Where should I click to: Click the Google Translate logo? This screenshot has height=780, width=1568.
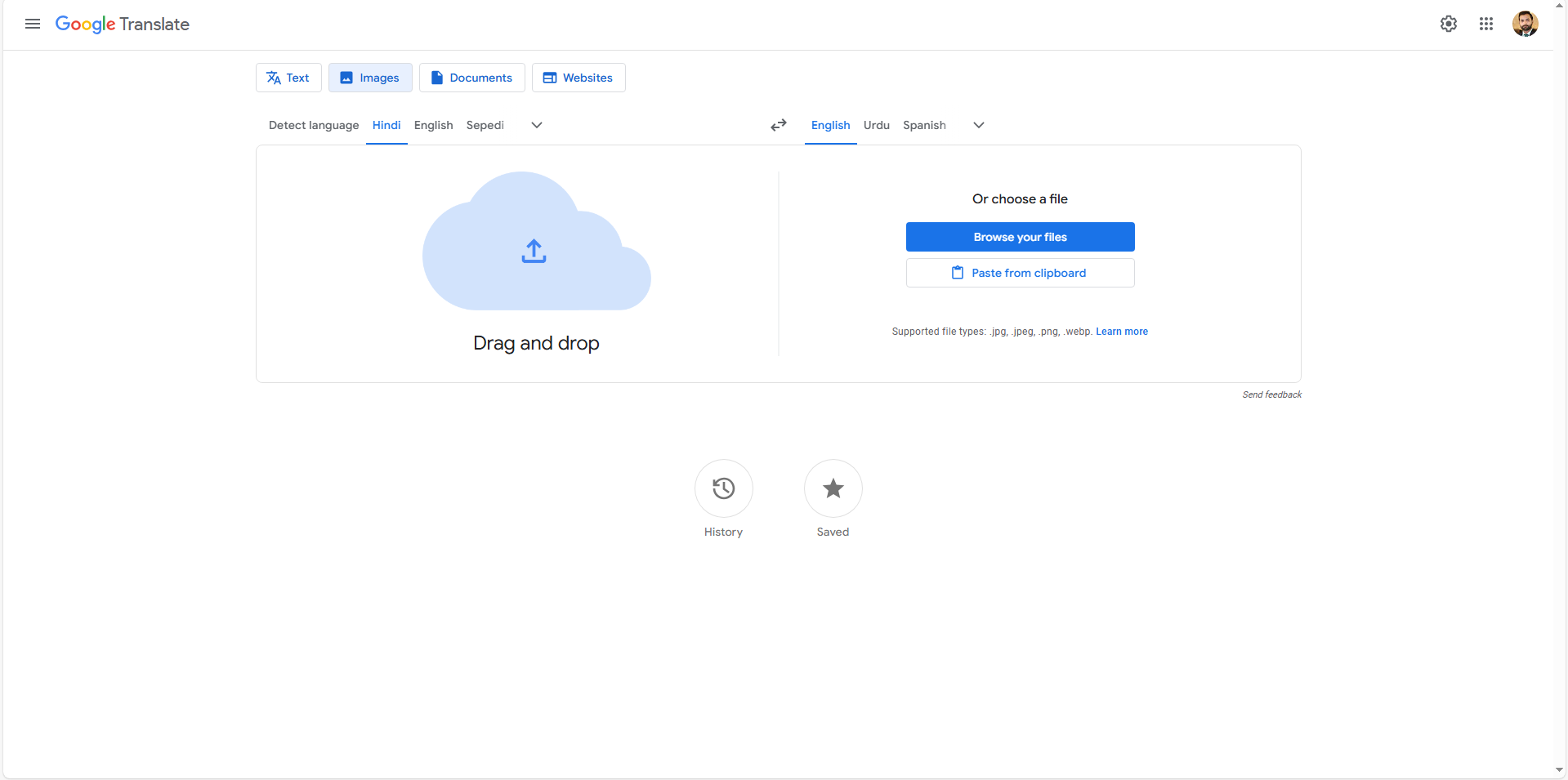click(123, 25)
